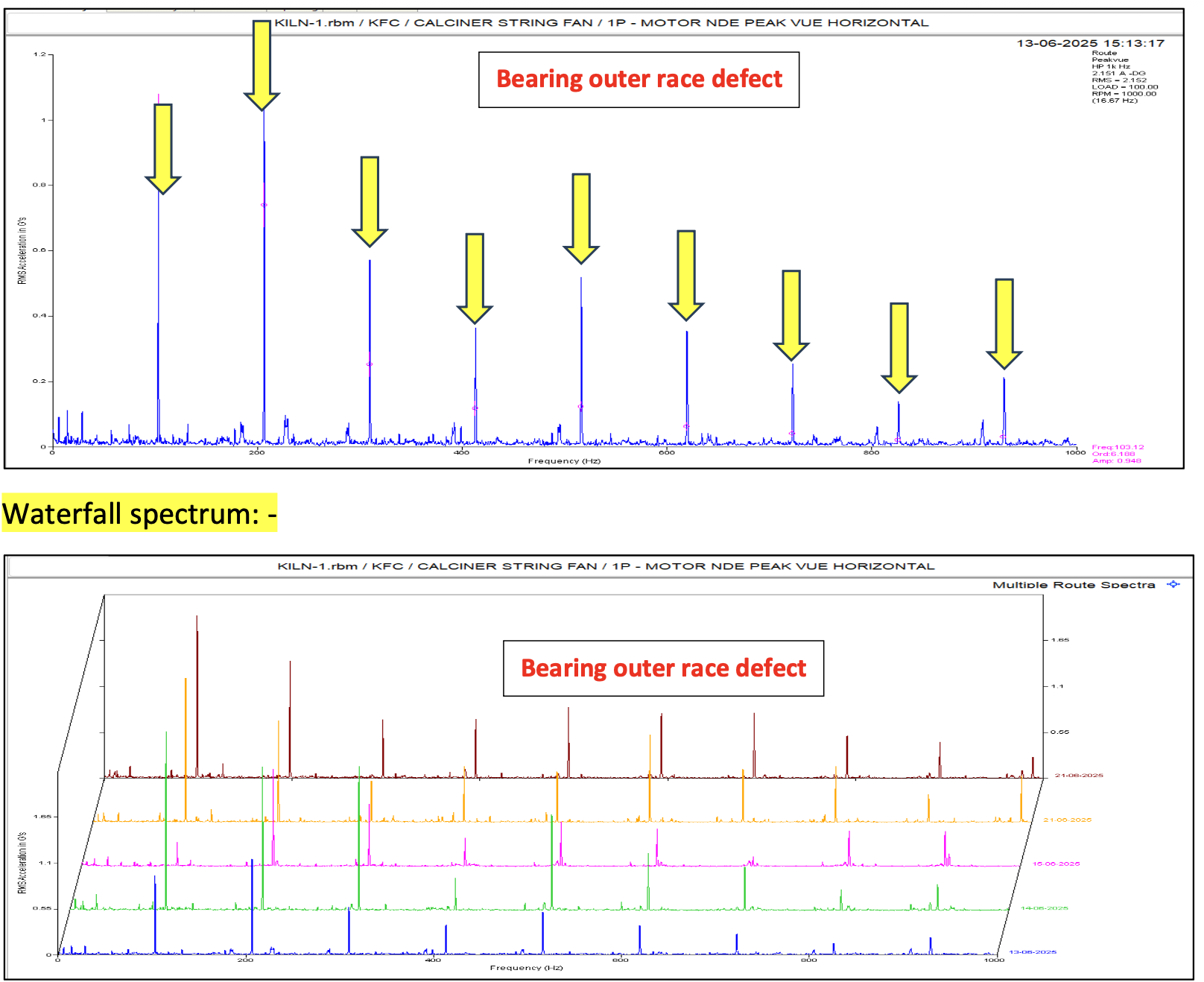Viewport: 1204px width, 982px height.
Task: Click the top spectrum's "Frequency (Hz)" axis label
Action: (564, 461)
